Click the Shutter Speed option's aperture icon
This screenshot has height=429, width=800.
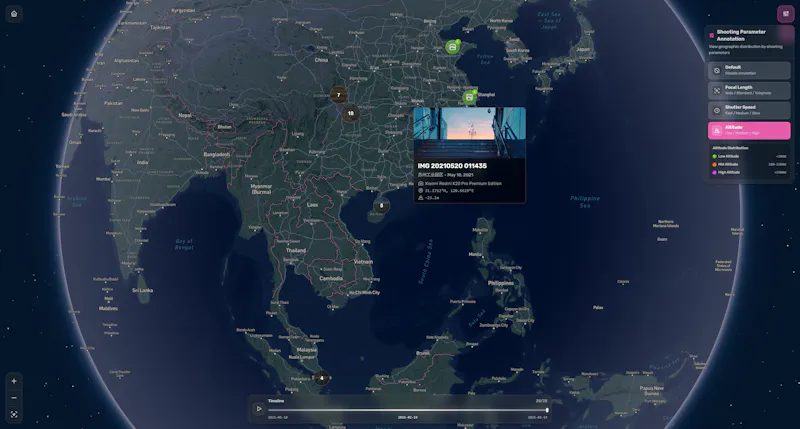point(717,110)
